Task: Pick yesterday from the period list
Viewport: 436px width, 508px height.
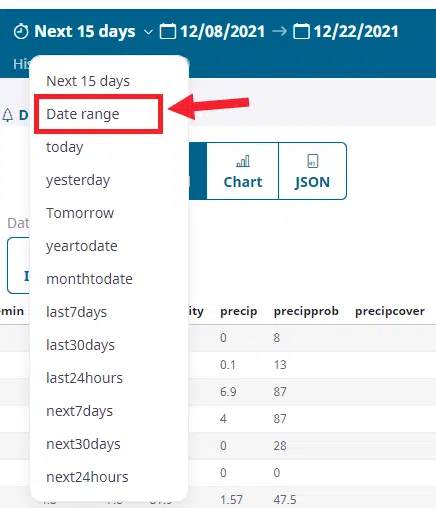Action: [78, 180]
